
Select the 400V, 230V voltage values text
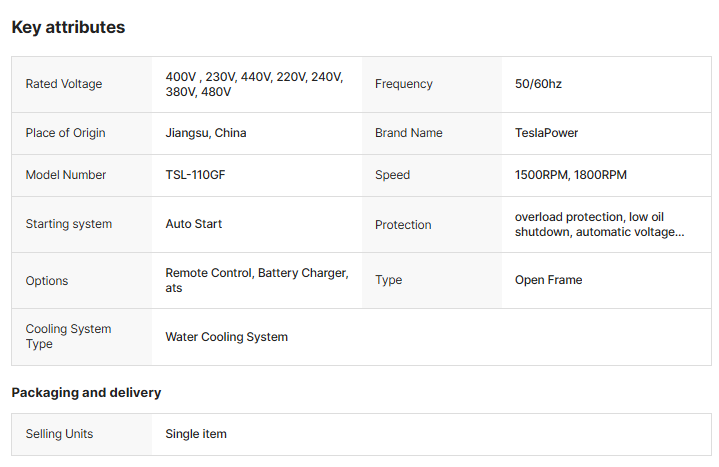click(254, 84)
